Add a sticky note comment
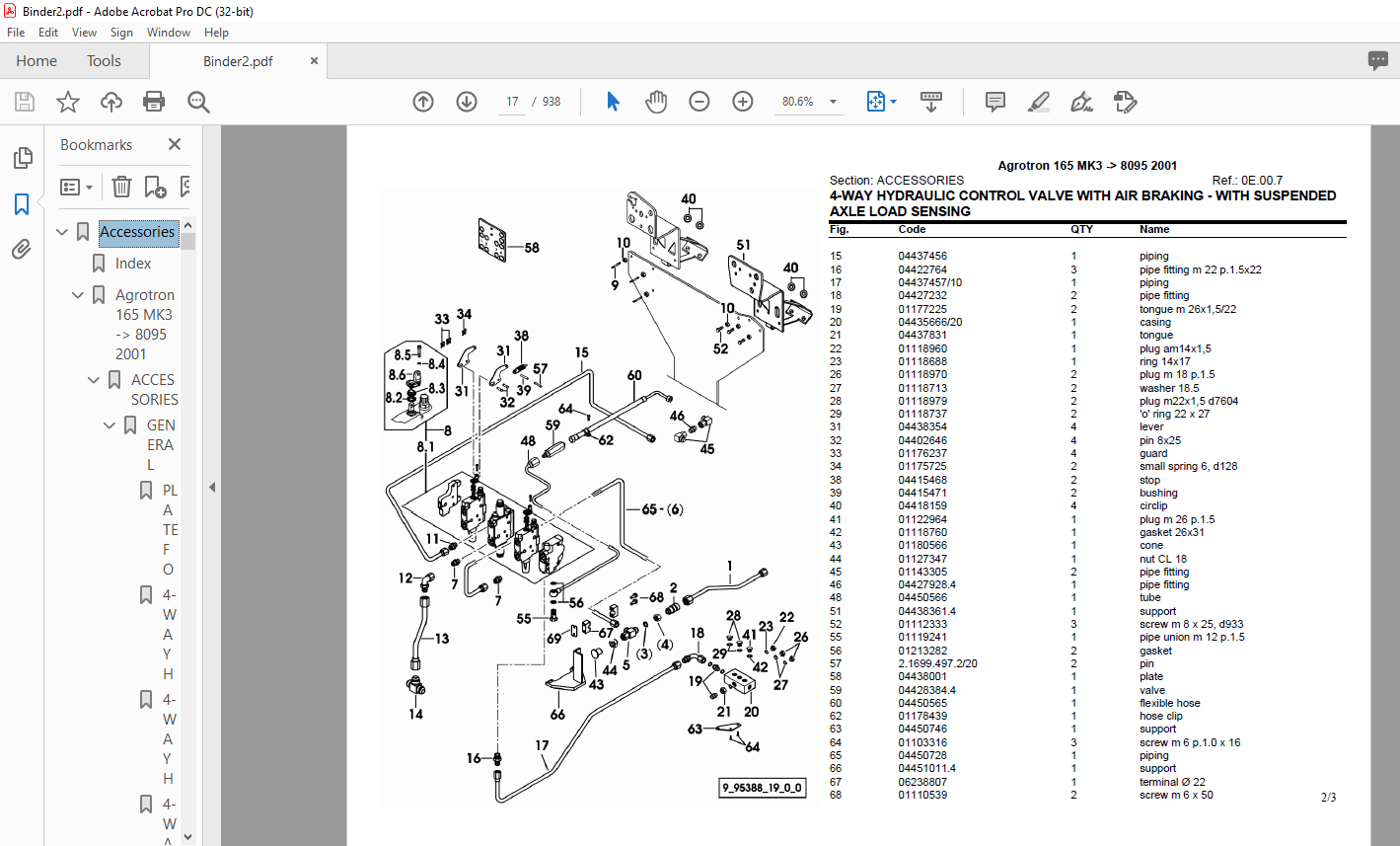 [x=995, y=102]
